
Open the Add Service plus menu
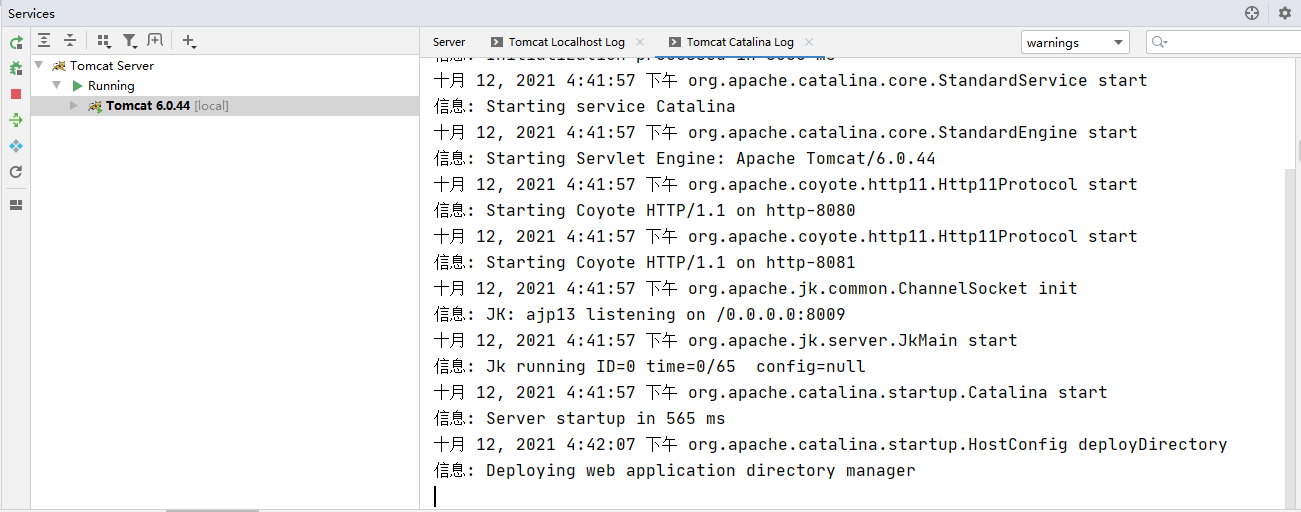click(x=190, y=41)
